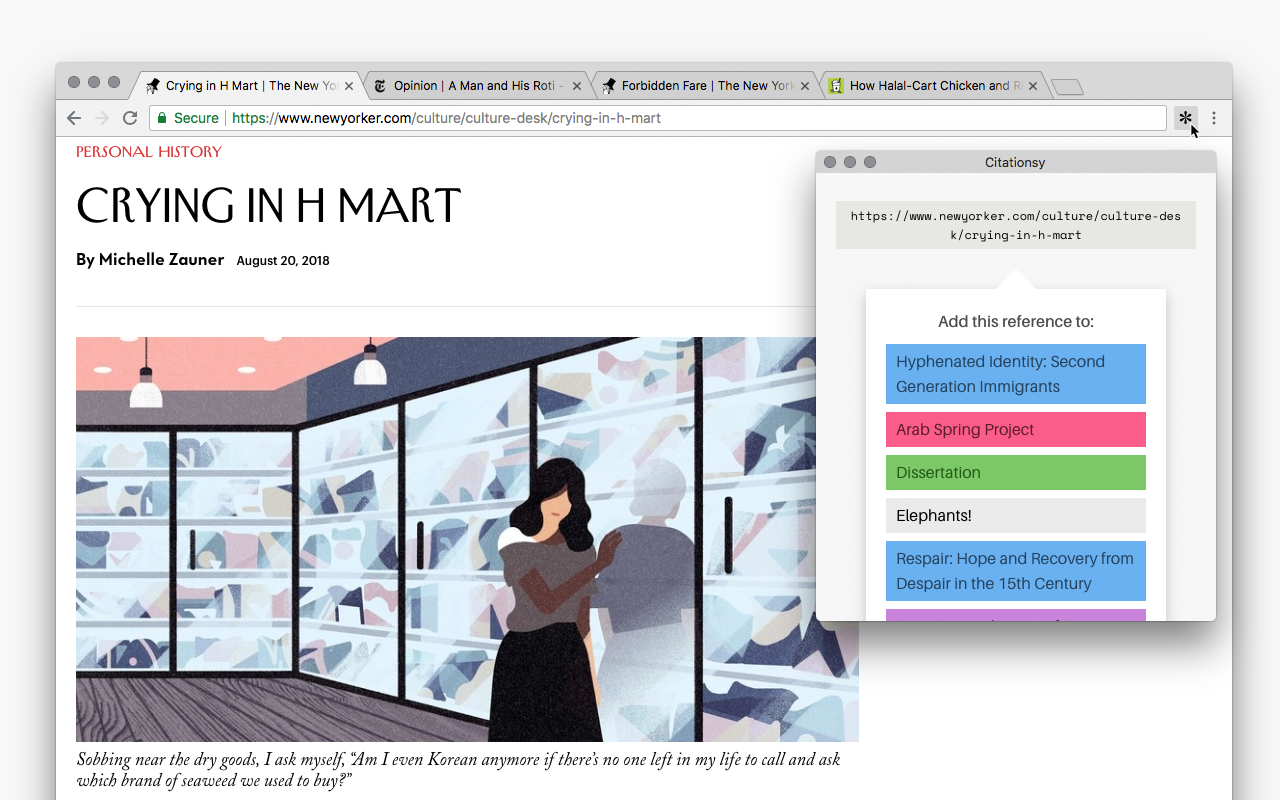Add reference to Hyphenated Identity project
1280x800 pixels.
(1015, 374)
